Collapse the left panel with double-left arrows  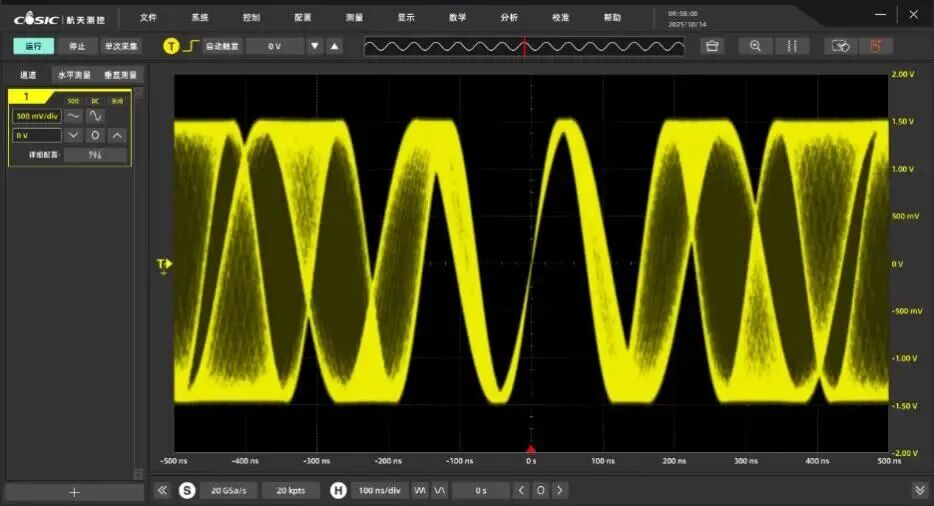click(162, 490)
